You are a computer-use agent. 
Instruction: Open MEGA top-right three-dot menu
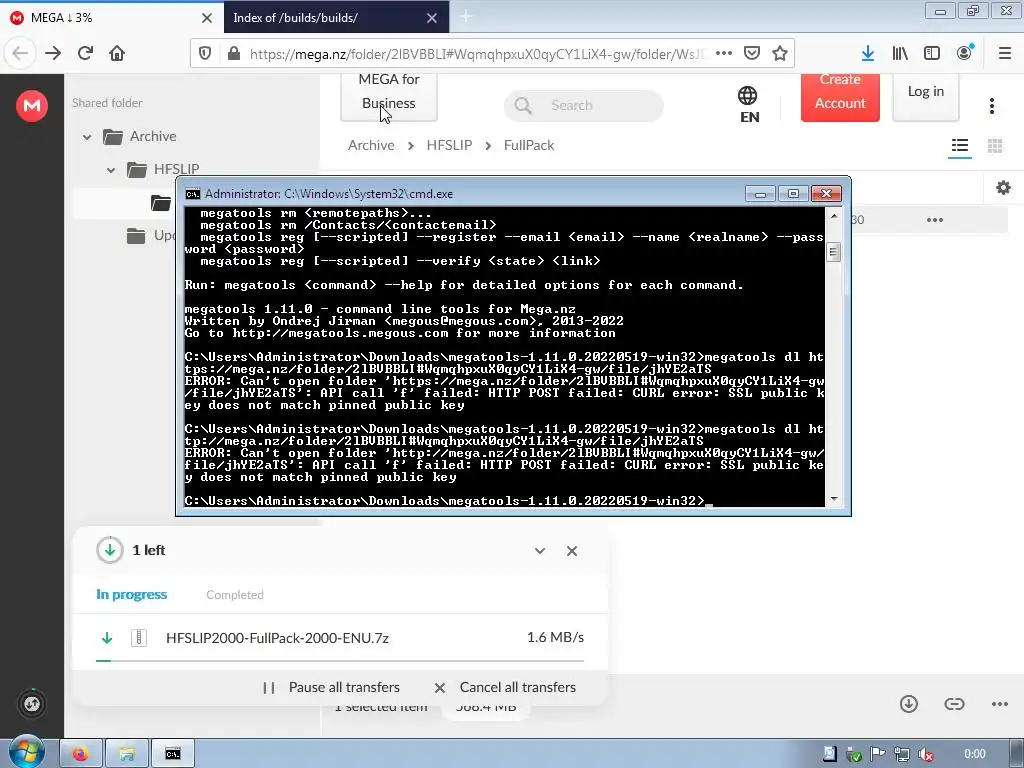[x=991, y=106]
